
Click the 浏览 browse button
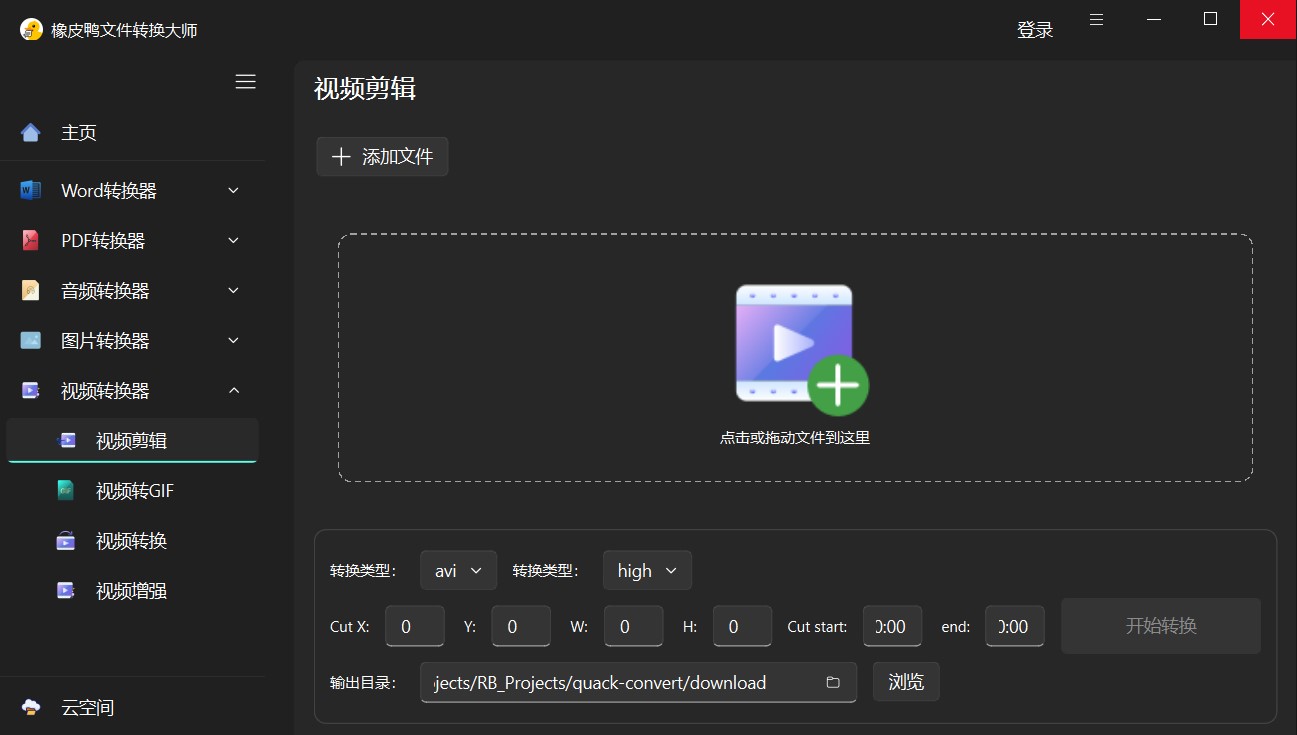906,682
